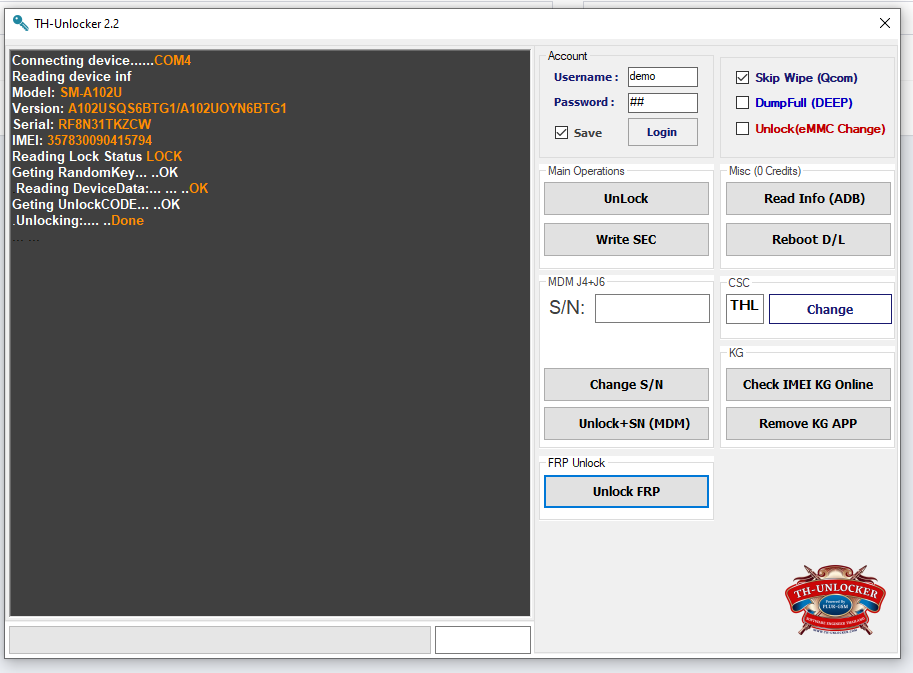Viewport: 913px width, 673px height.
Task: Click the Change S/N button
Action: tap(626, 384)
